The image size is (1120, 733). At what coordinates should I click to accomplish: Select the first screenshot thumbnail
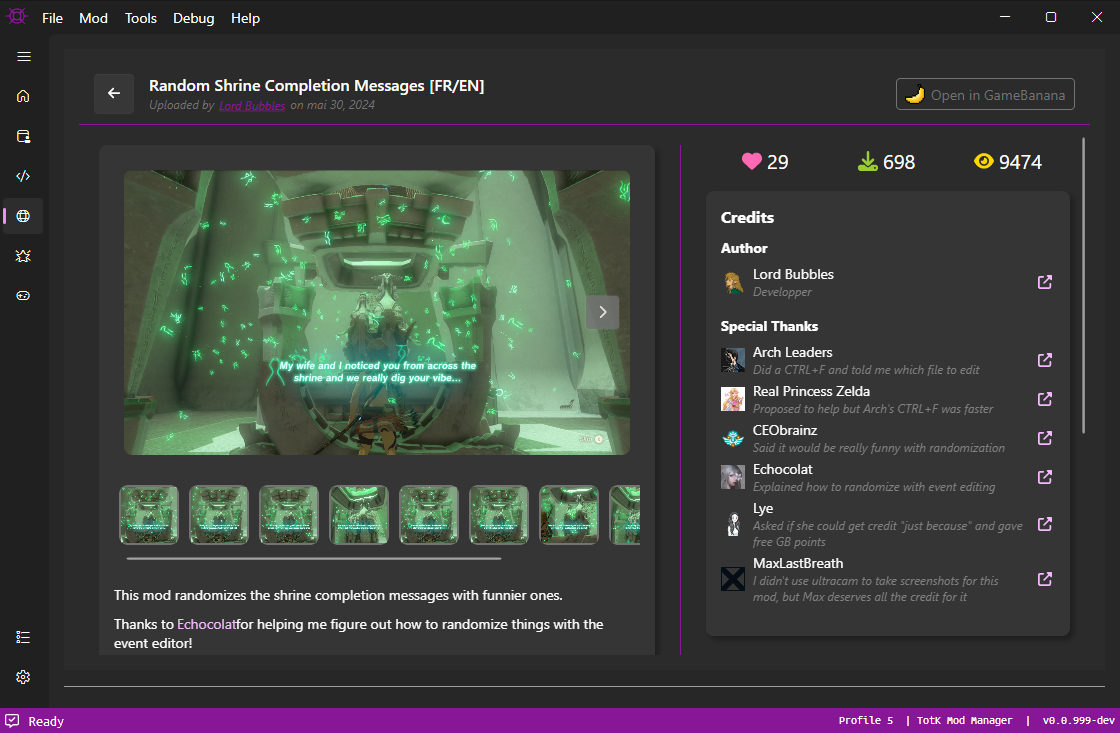(148, 515)
